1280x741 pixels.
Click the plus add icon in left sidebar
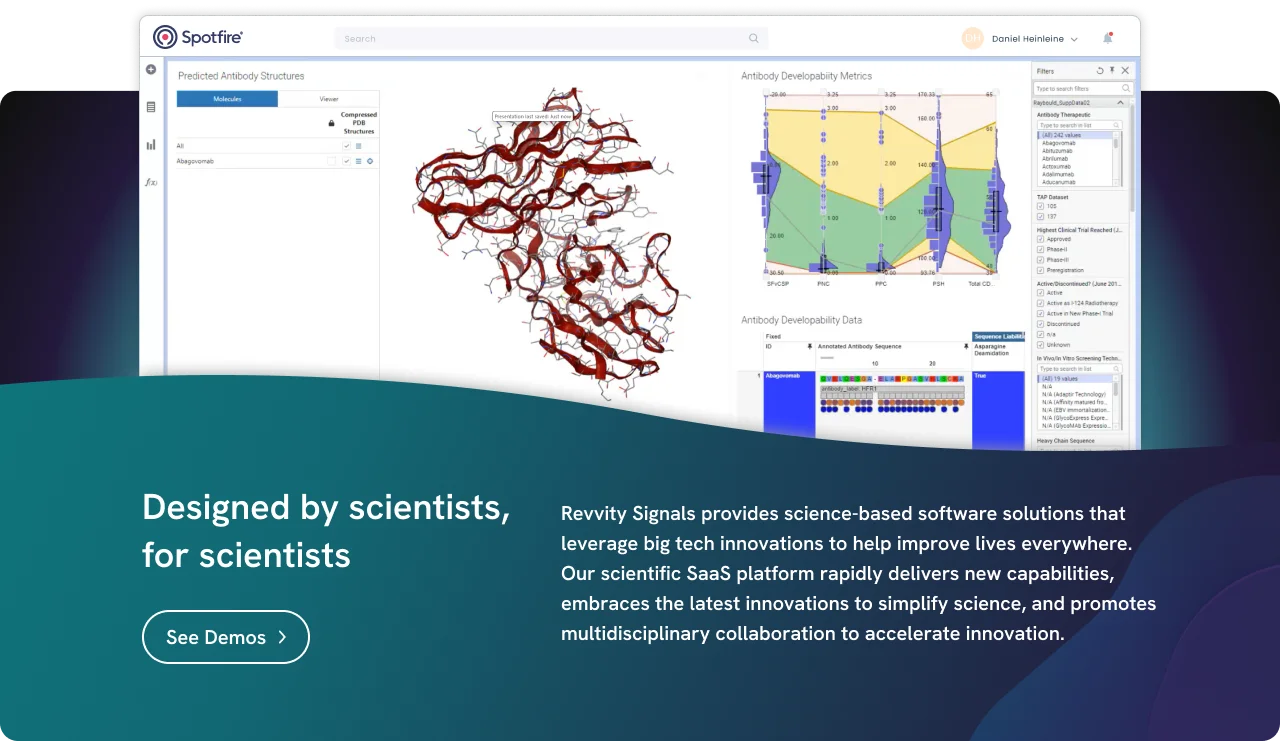[151, 70]
